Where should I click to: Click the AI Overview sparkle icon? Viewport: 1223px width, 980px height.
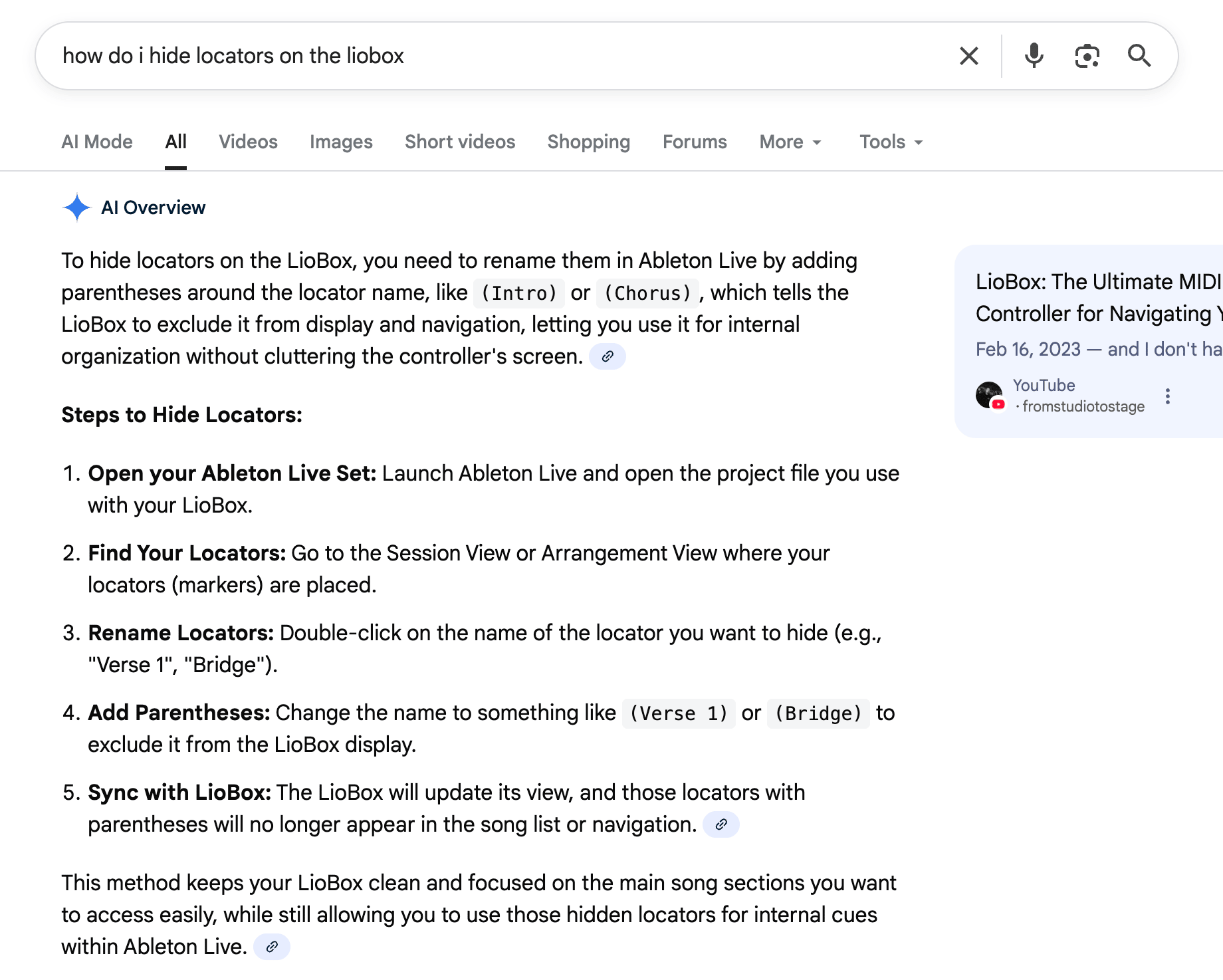(x=77, y=207)
